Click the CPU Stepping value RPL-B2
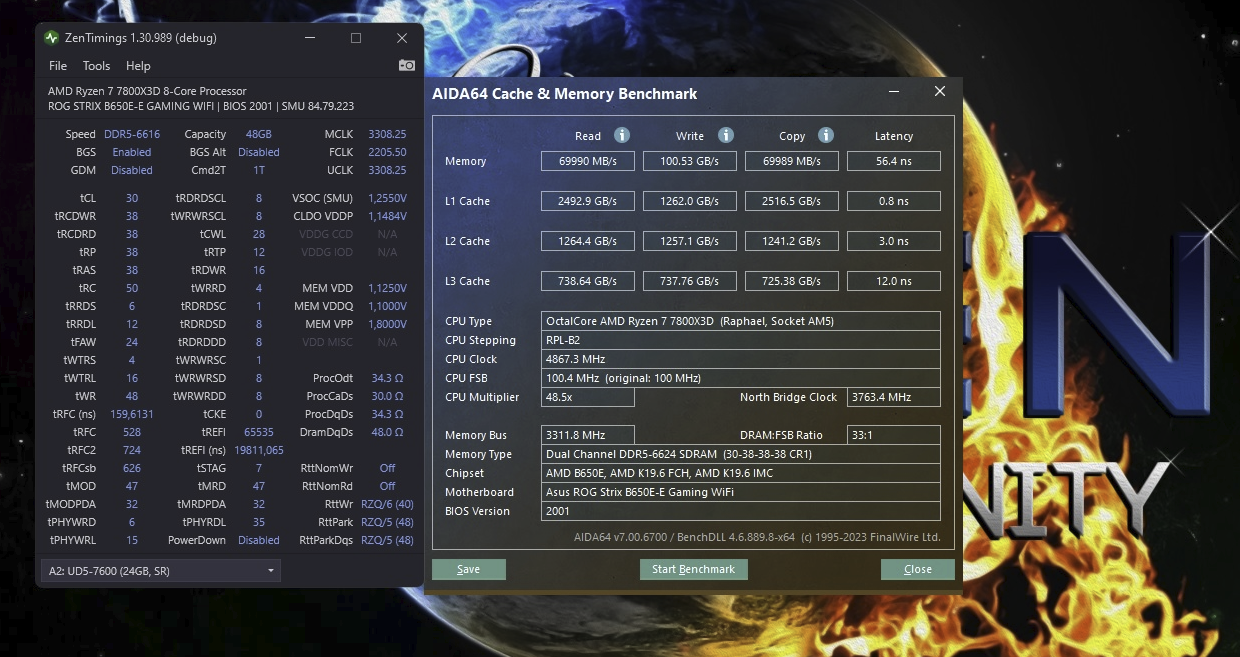Screen dimensions: 1240x657 (741, 340)
